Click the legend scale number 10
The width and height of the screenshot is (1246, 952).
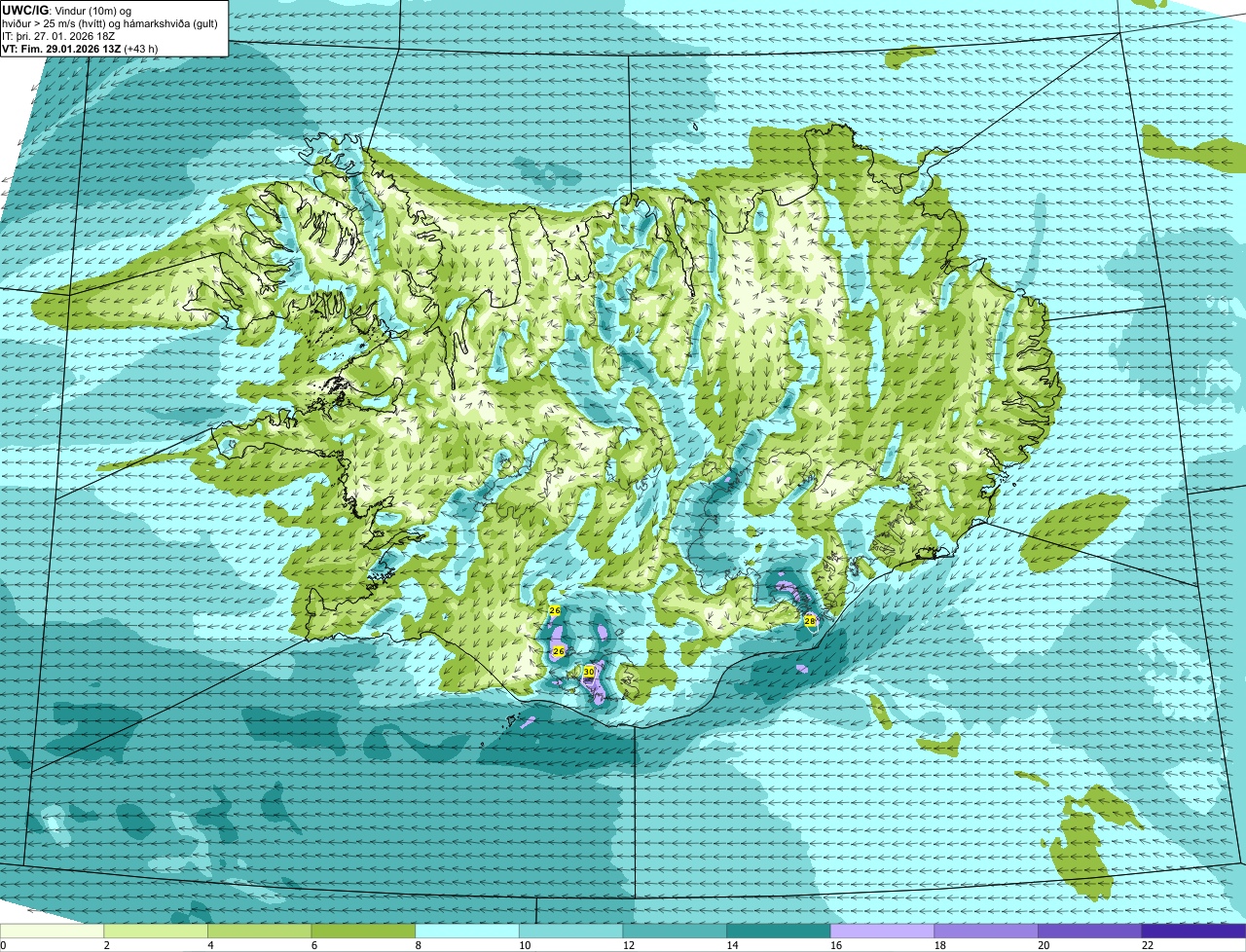(525, 945)
